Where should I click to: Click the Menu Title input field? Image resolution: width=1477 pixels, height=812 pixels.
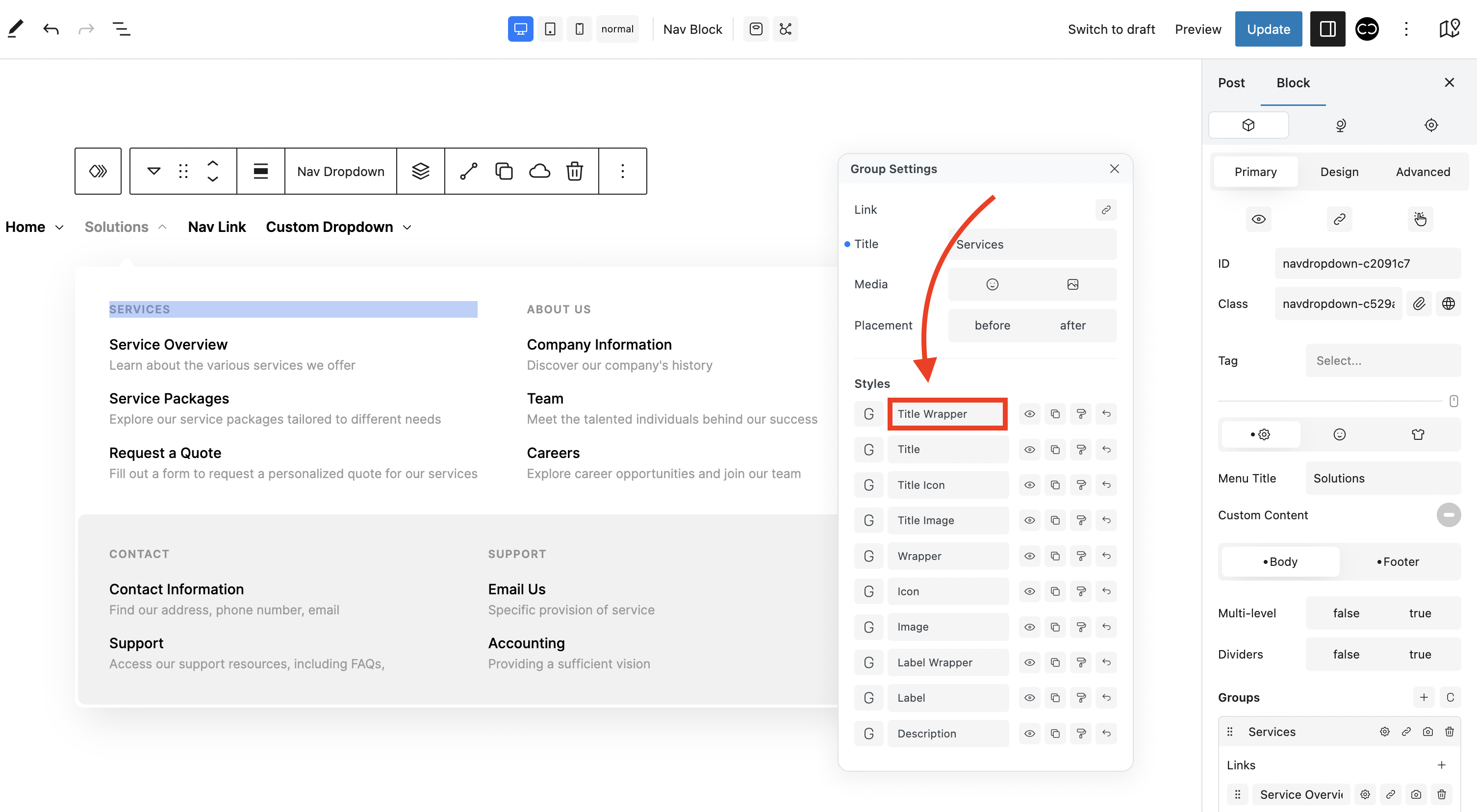tap(1382, 478)
